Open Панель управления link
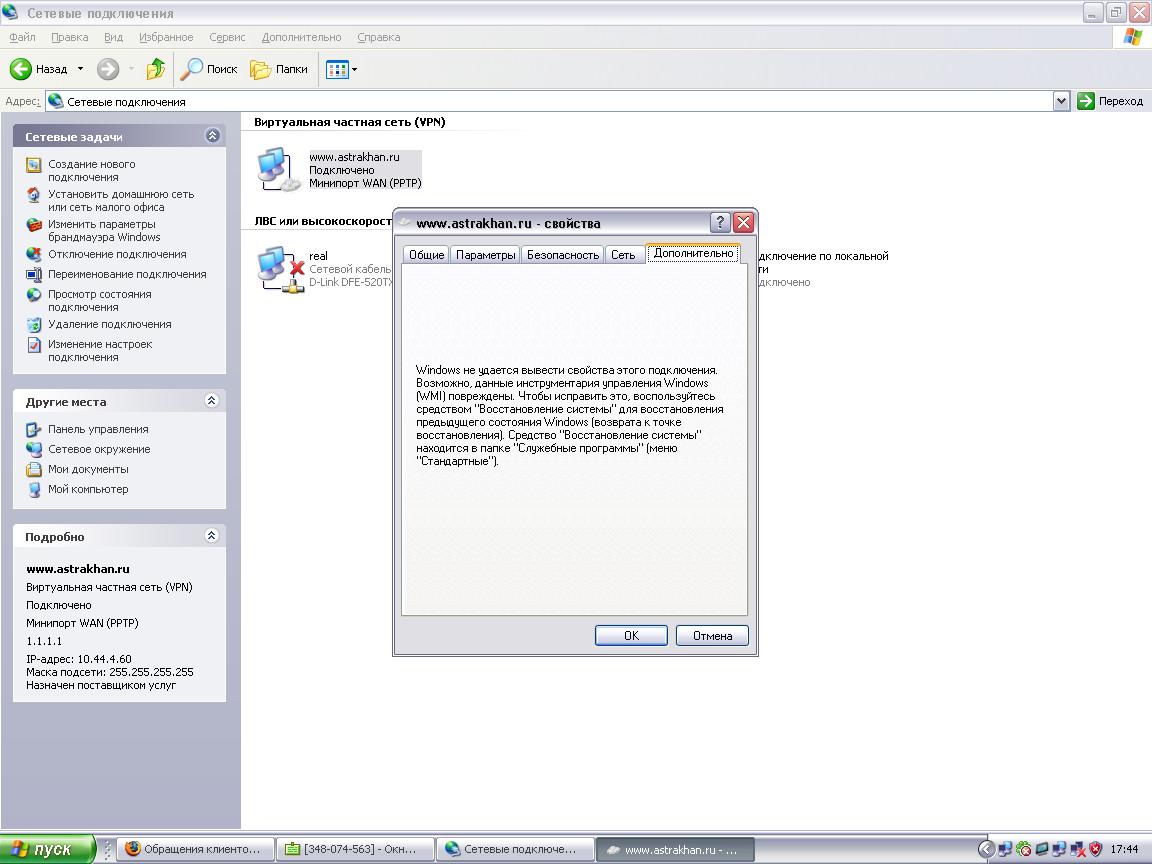 click(98, 429)
